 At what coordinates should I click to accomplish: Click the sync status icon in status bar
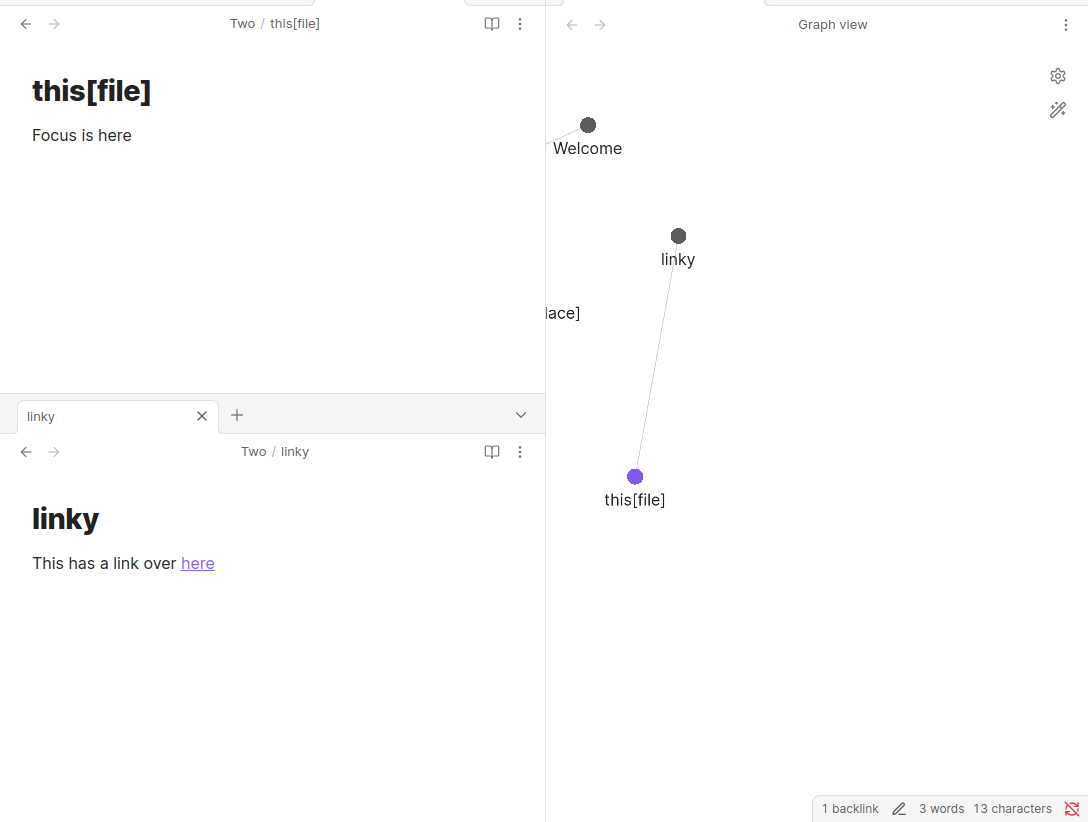click(1072, 809)
